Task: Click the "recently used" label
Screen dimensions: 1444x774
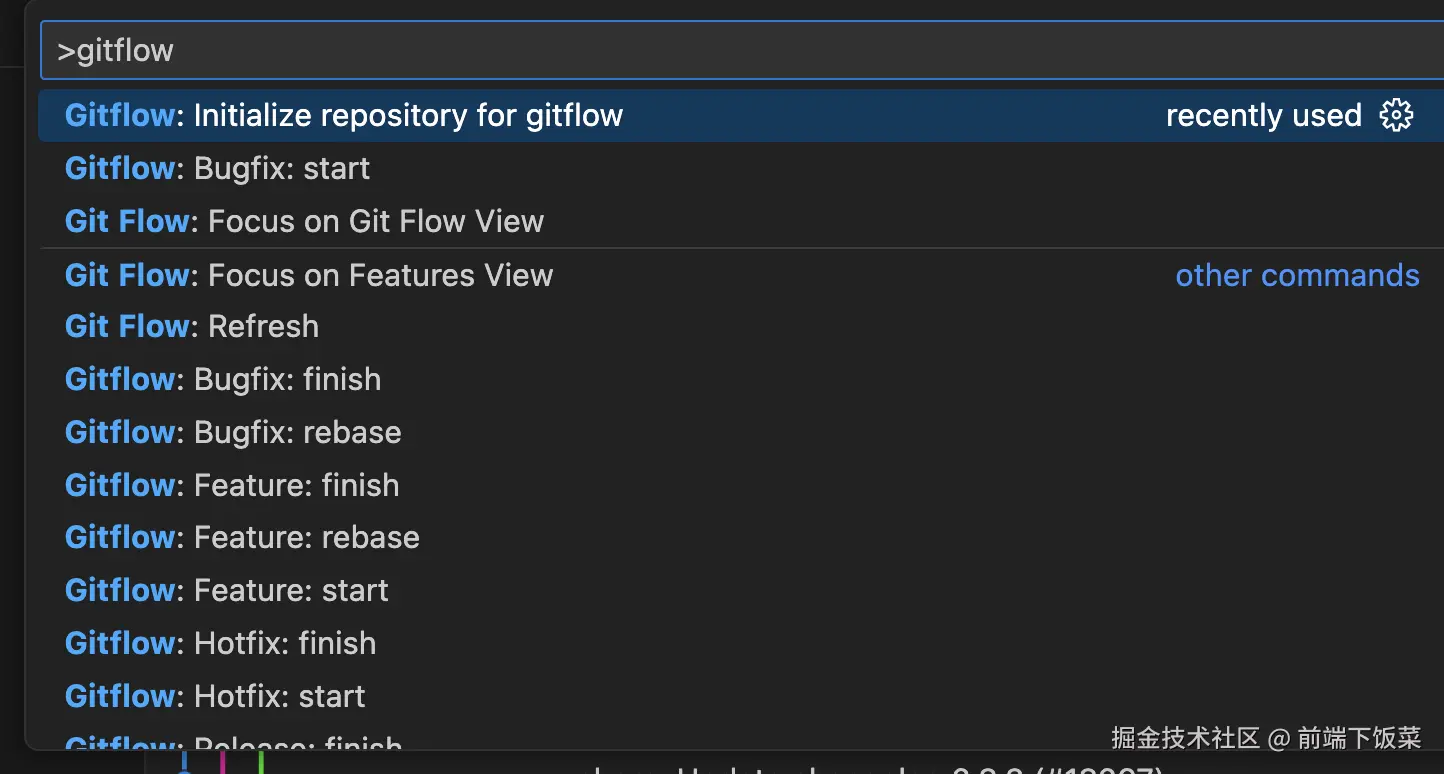Action: [1263, 116]
